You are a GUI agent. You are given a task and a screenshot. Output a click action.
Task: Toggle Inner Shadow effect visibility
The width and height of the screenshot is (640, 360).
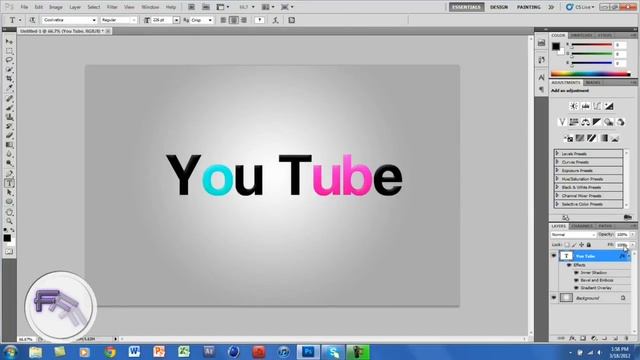click(x=576, y=273)
